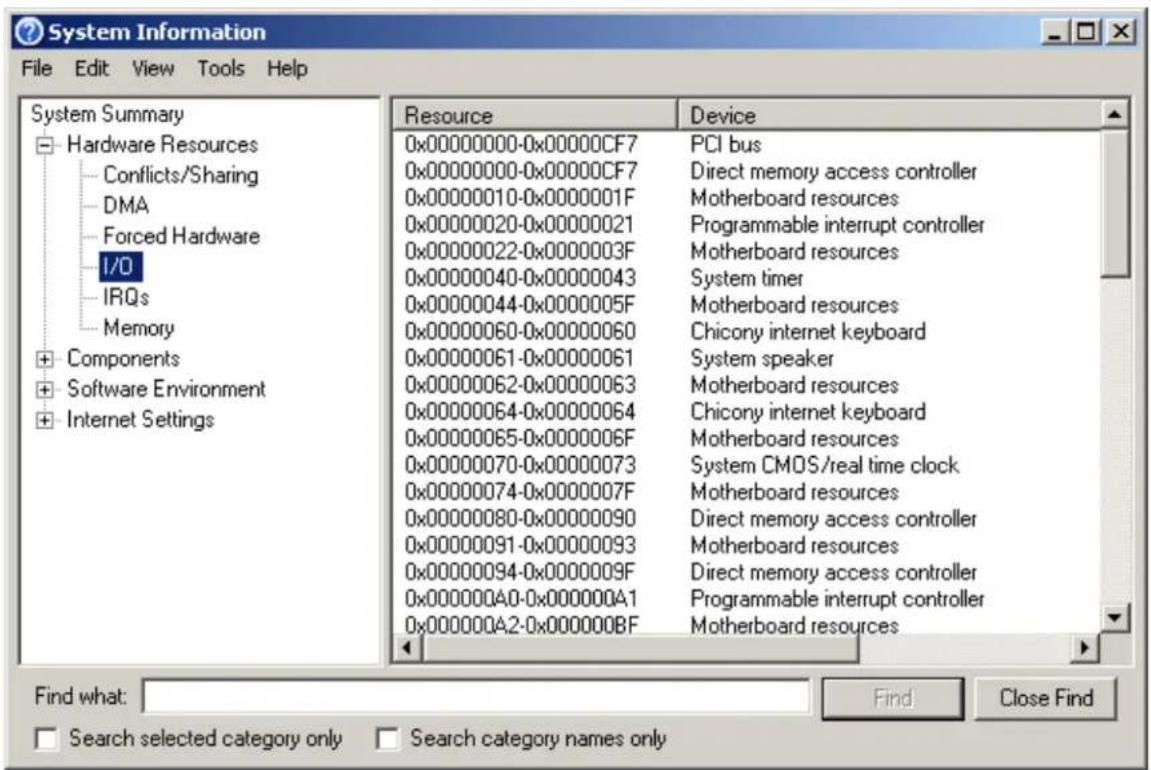
Task: Select Memory in the tree
Action: [x=139, y=327]
